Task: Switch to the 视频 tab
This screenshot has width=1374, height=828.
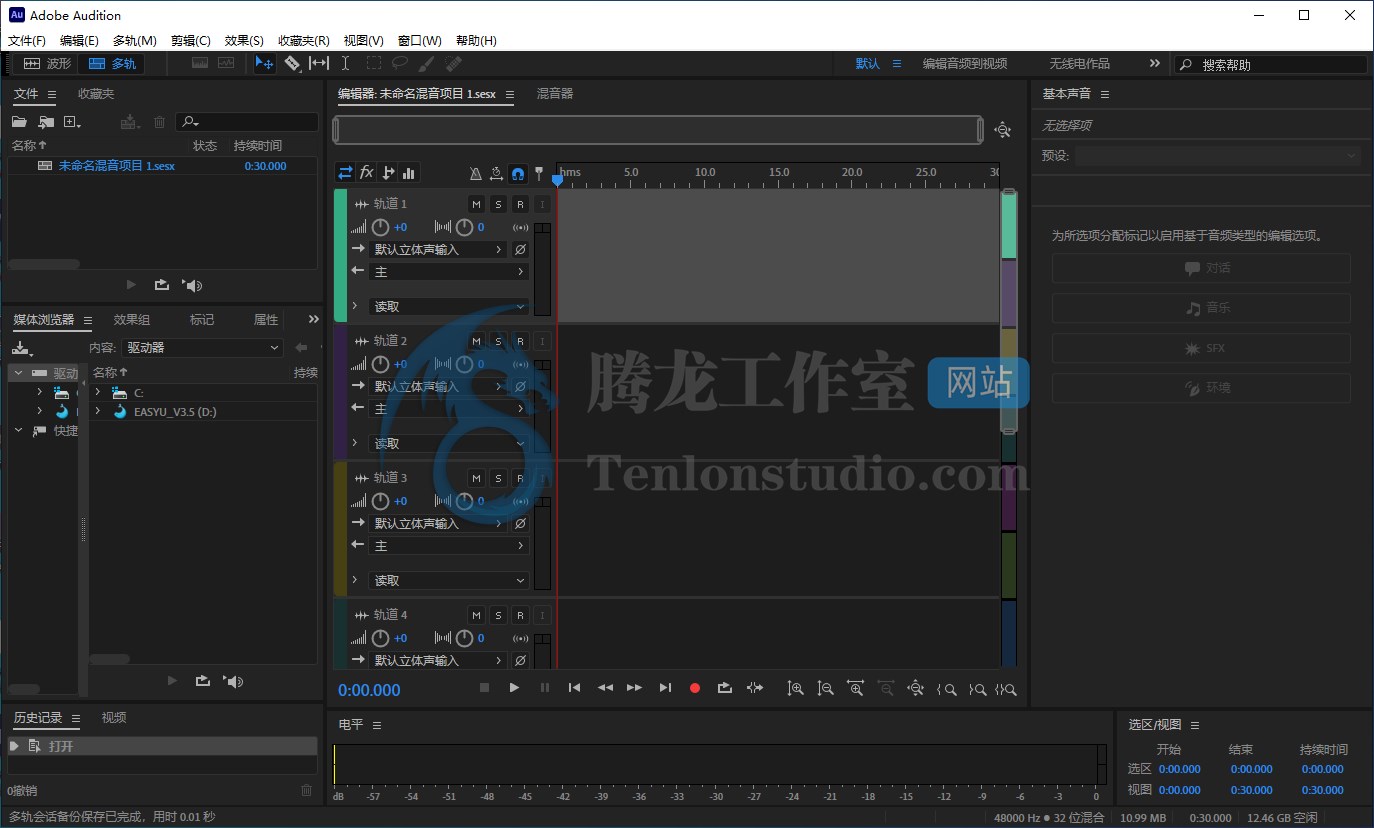Action: (114, 718)
